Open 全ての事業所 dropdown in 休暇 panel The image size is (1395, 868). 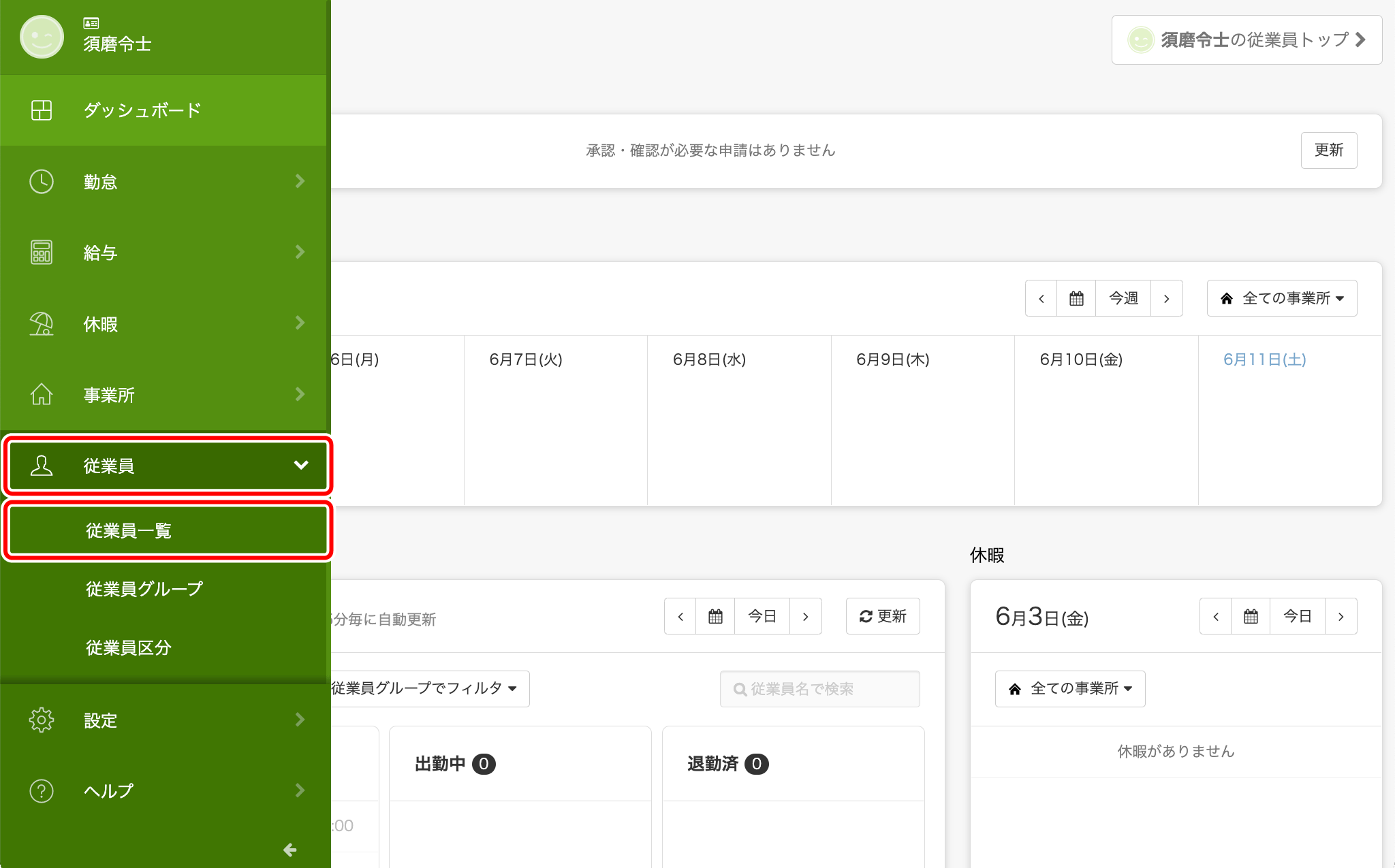pyautogui.click(x=1070, y=688)
